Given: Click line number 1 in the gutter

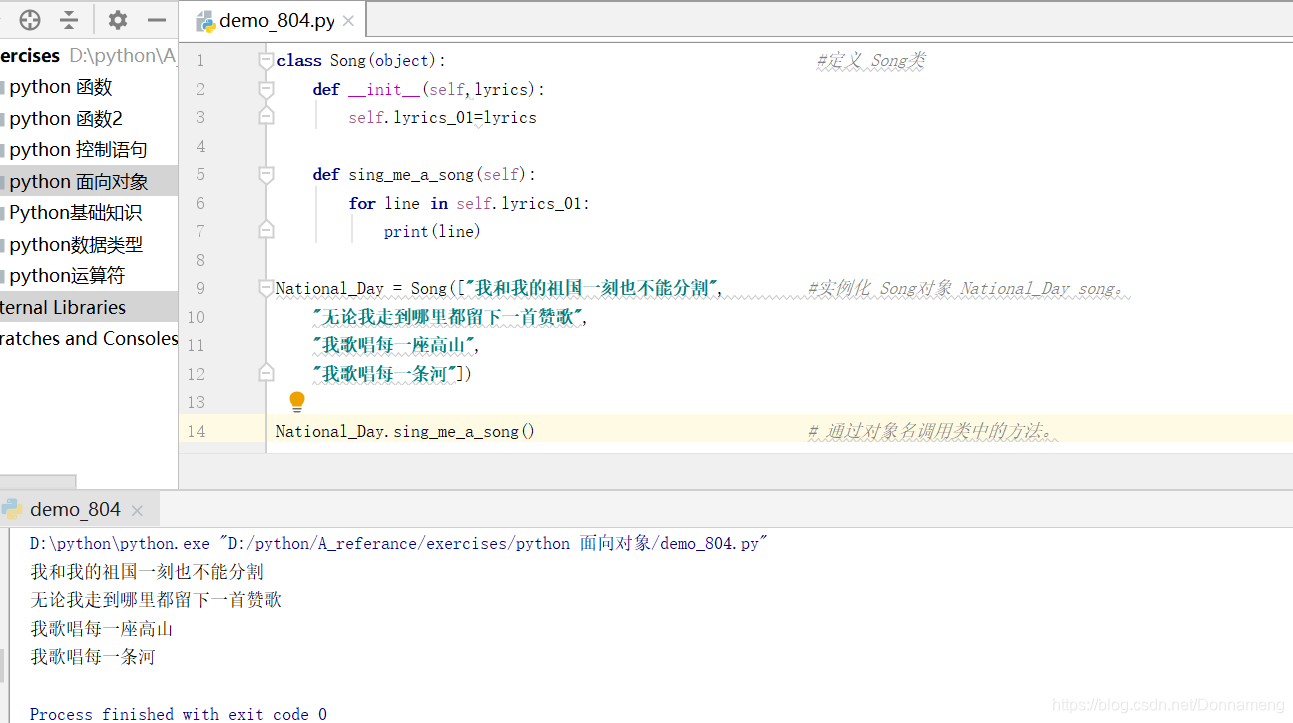Looking at the screenshot, I should pos(200,60).
